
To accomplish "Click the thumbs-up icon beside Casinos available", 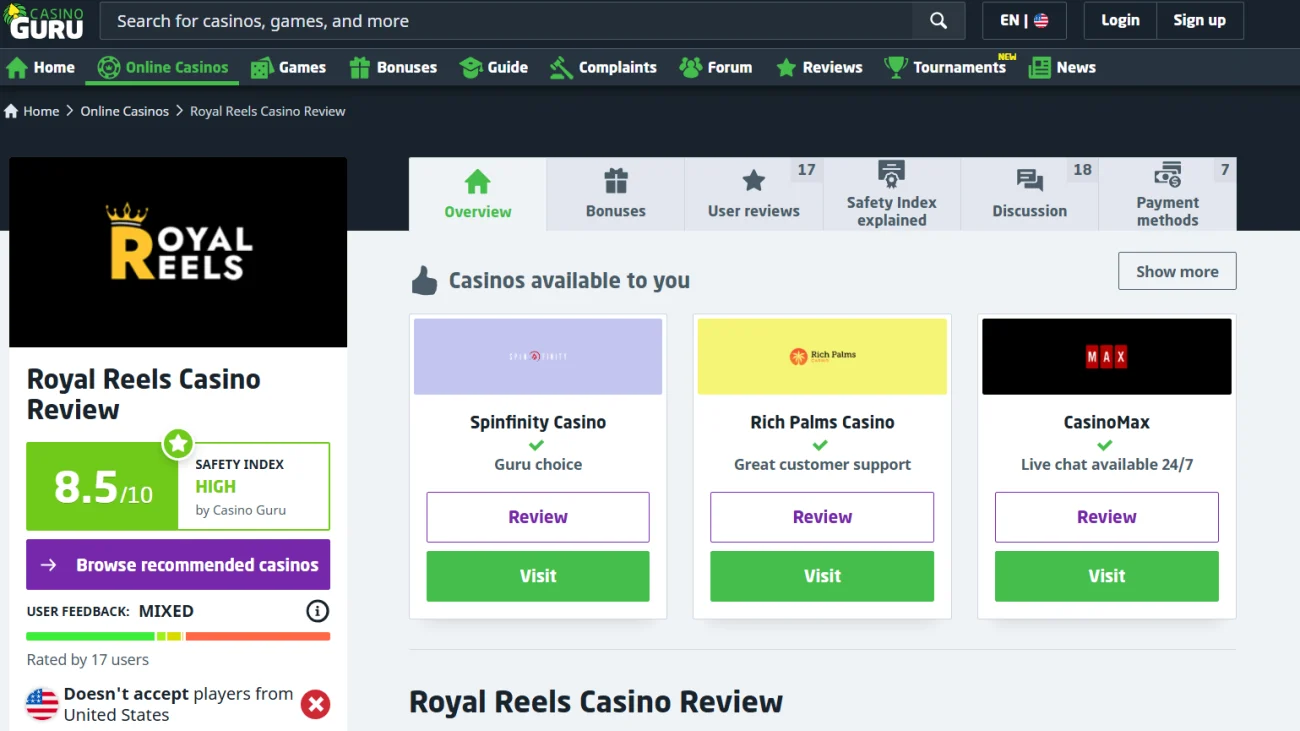I will 424,281.
